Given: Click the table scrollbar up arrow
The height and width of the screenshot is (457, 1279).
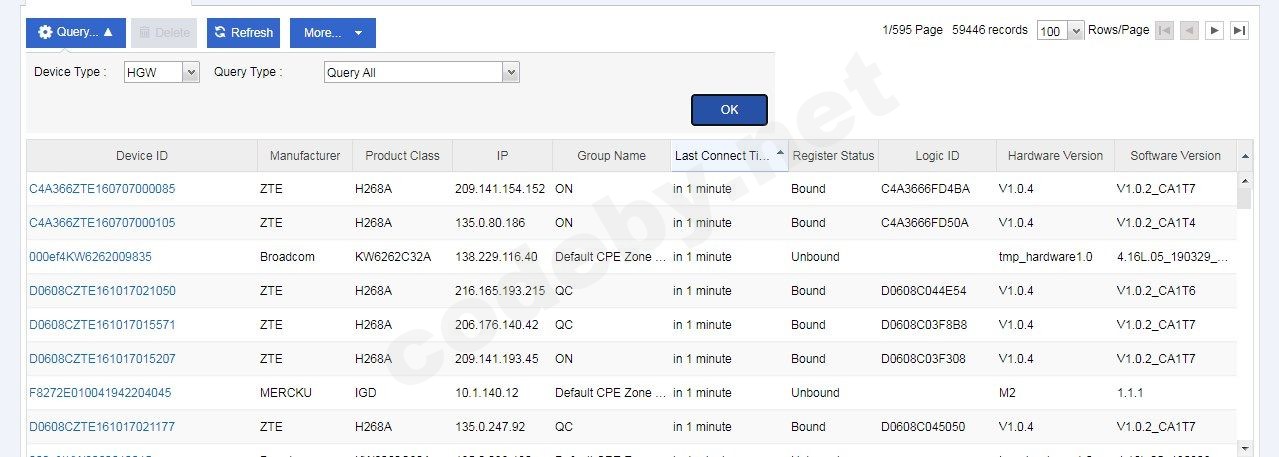Looking at the screenshot, I should [1245, 181].
